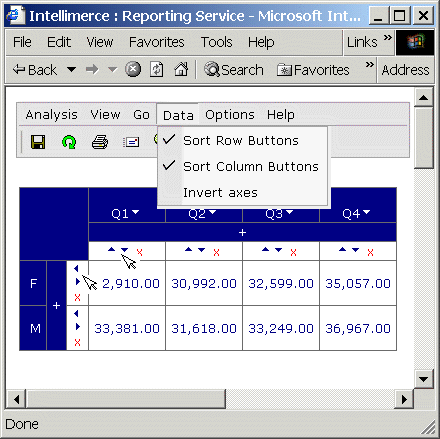Viewport: 440px width, 439px height.
Task: Click the Links toolbar label
Action: click(362, 42)
